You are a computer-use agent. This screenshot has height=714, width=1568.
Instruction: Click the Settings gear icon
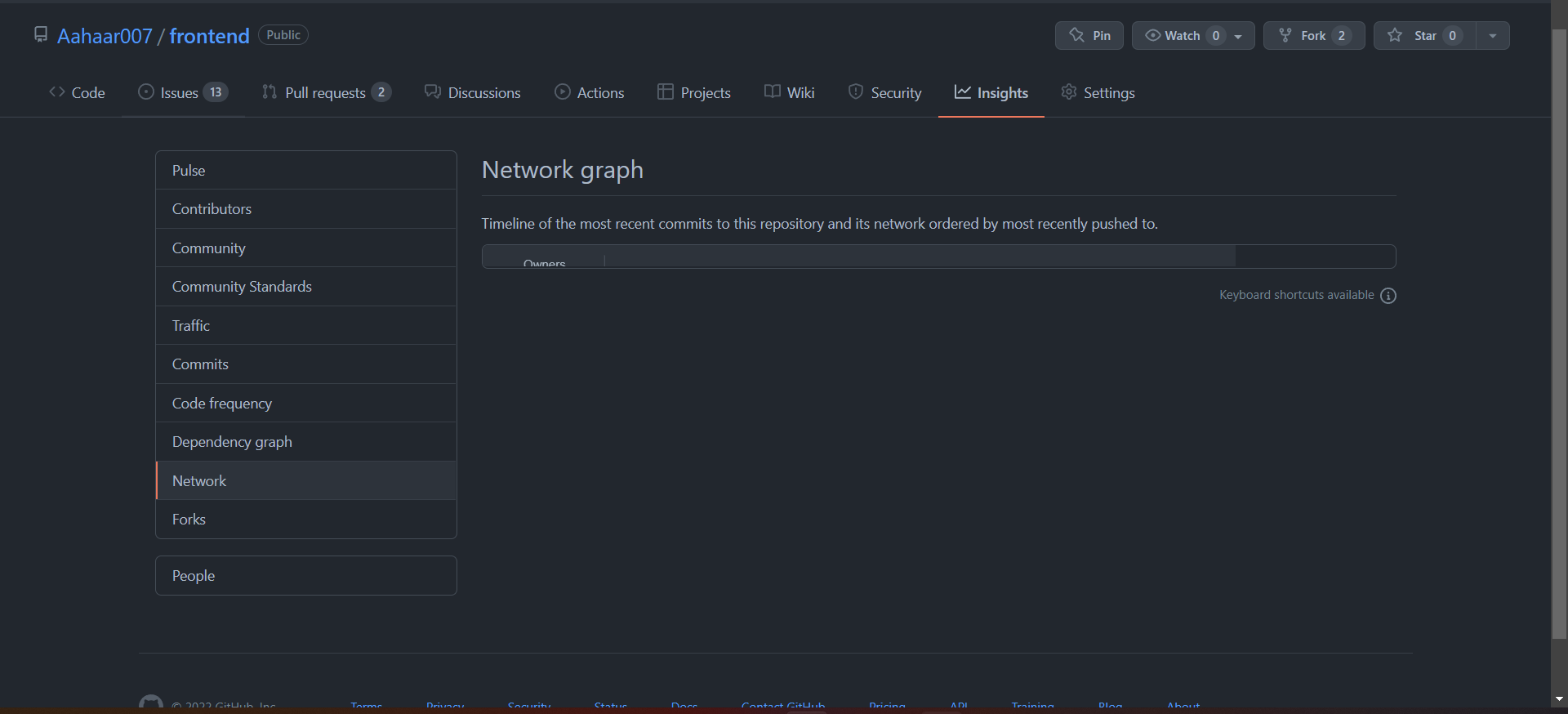coord(1069,91)
